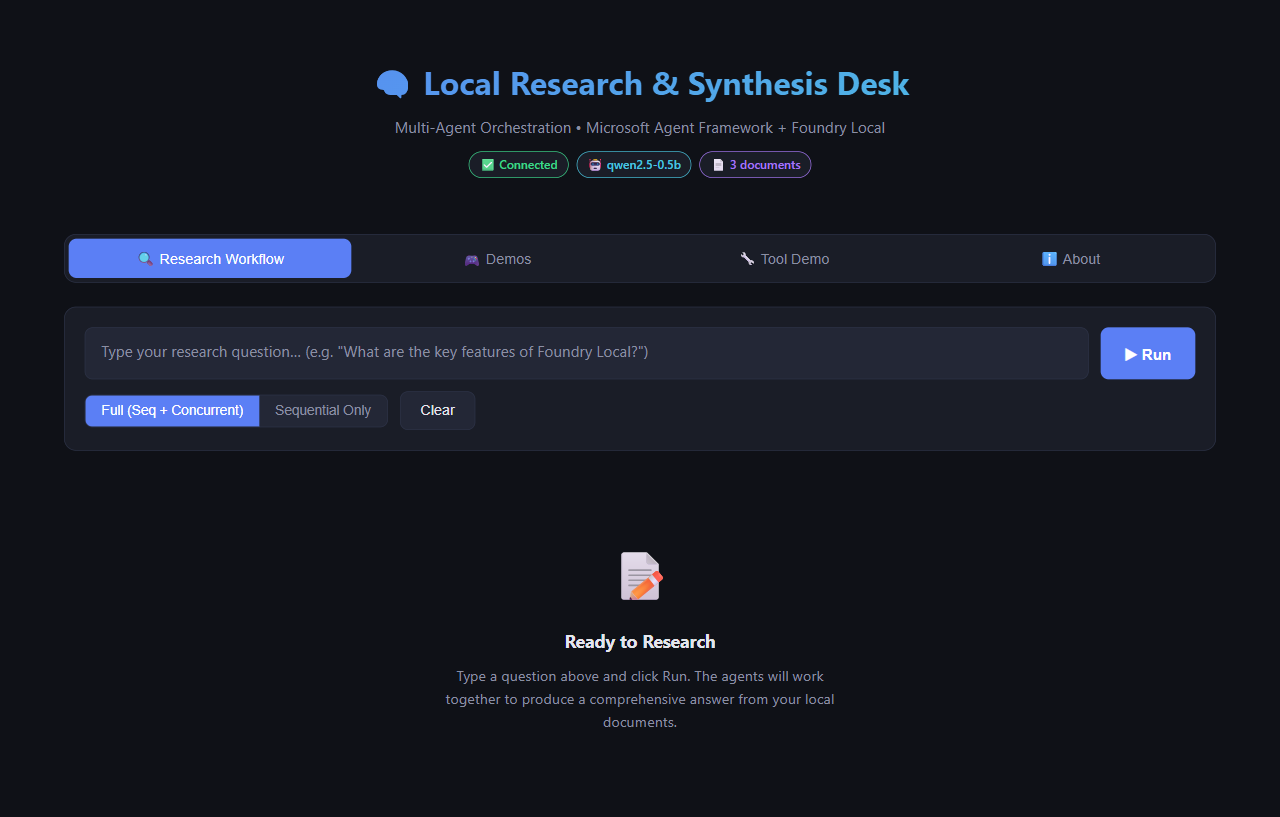Click the memo pencil icon above Ready to Research

point(640,576)
